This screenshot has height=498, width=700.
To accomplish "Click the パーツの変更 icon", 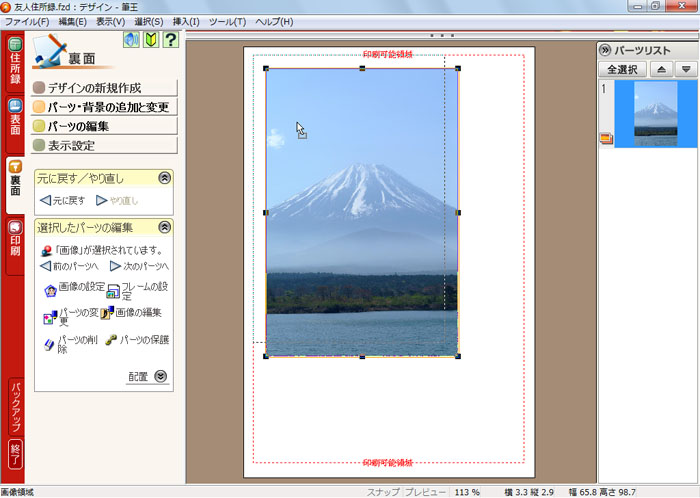I will point(51,316).
